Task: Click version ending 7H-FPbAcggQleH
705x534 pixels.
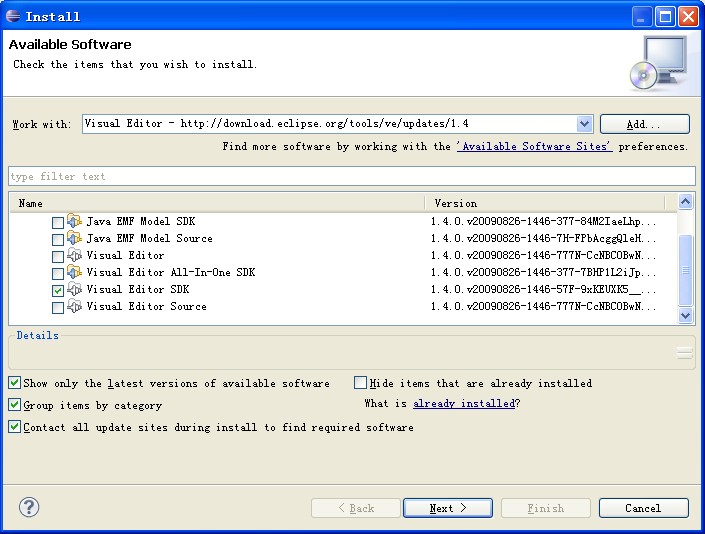Action: coord(543,238)
